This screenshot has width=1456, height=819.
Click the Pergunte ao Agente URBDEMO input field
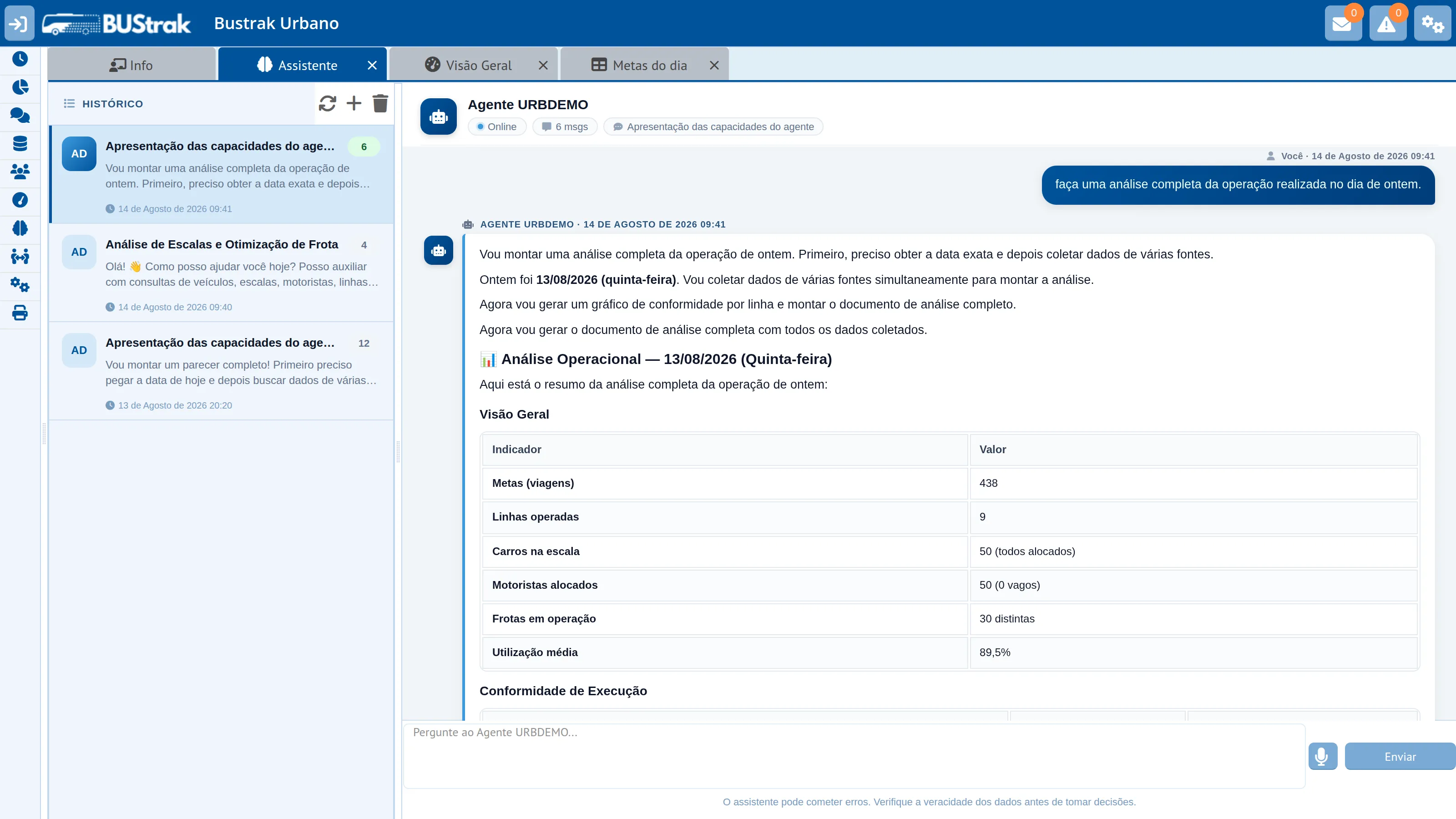pos(854,756)
